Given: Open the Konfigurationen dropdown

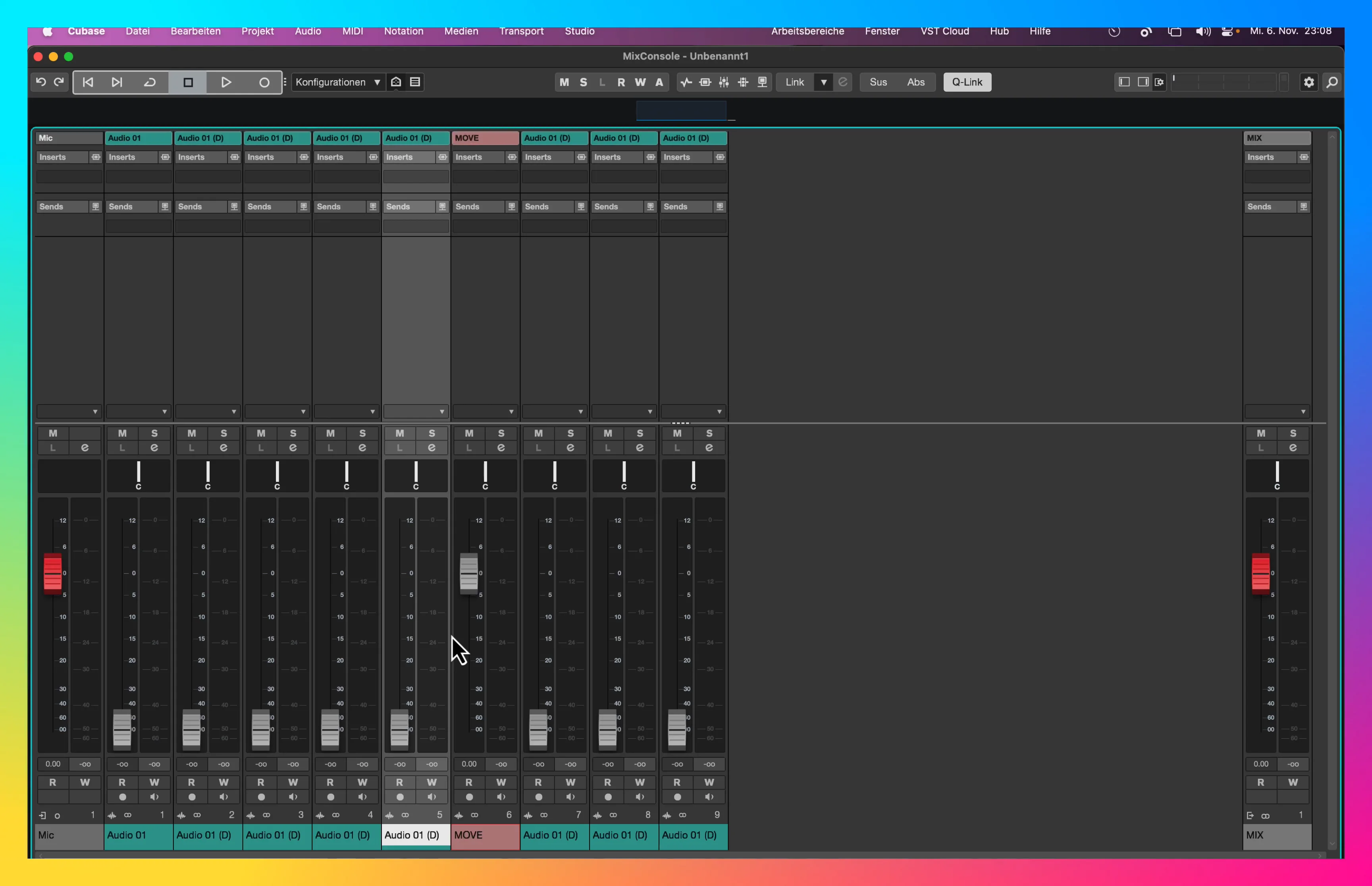Looking at the screenshot, I should coord(338,82).
